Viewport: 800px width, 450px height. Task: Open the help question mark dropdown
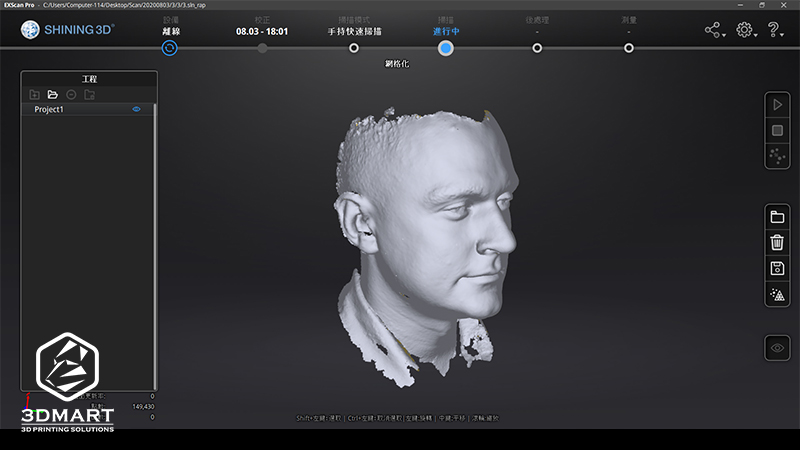[776, 30]
